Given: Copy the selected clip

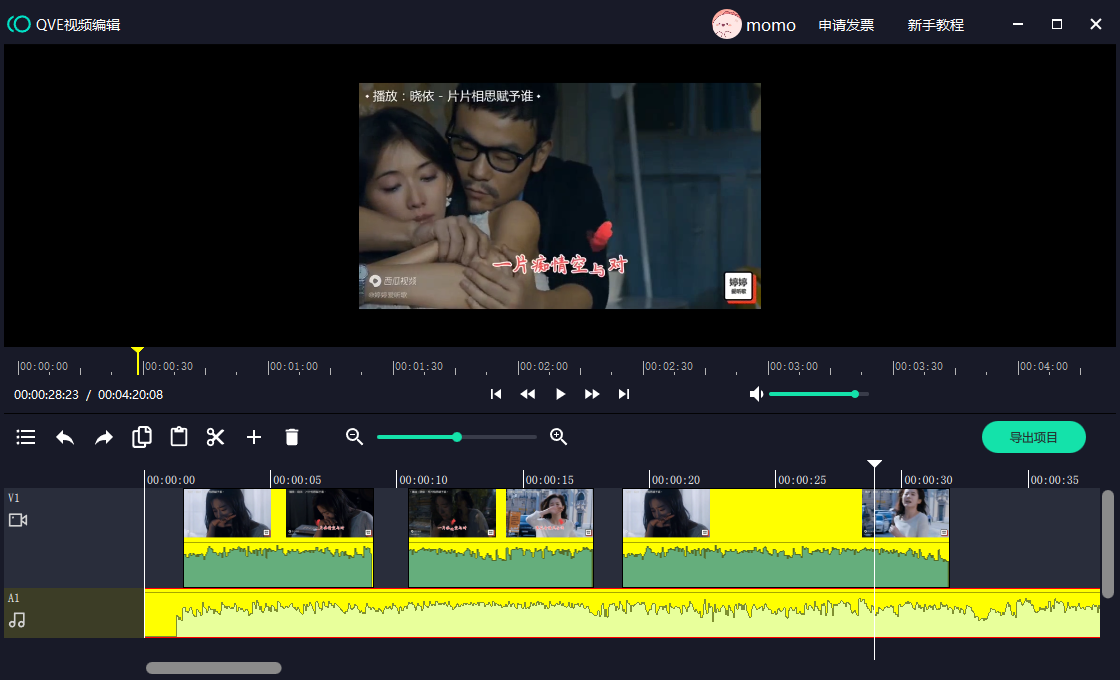Looking at the screenshot, I should pyautogui.click(x=142, y=437).
